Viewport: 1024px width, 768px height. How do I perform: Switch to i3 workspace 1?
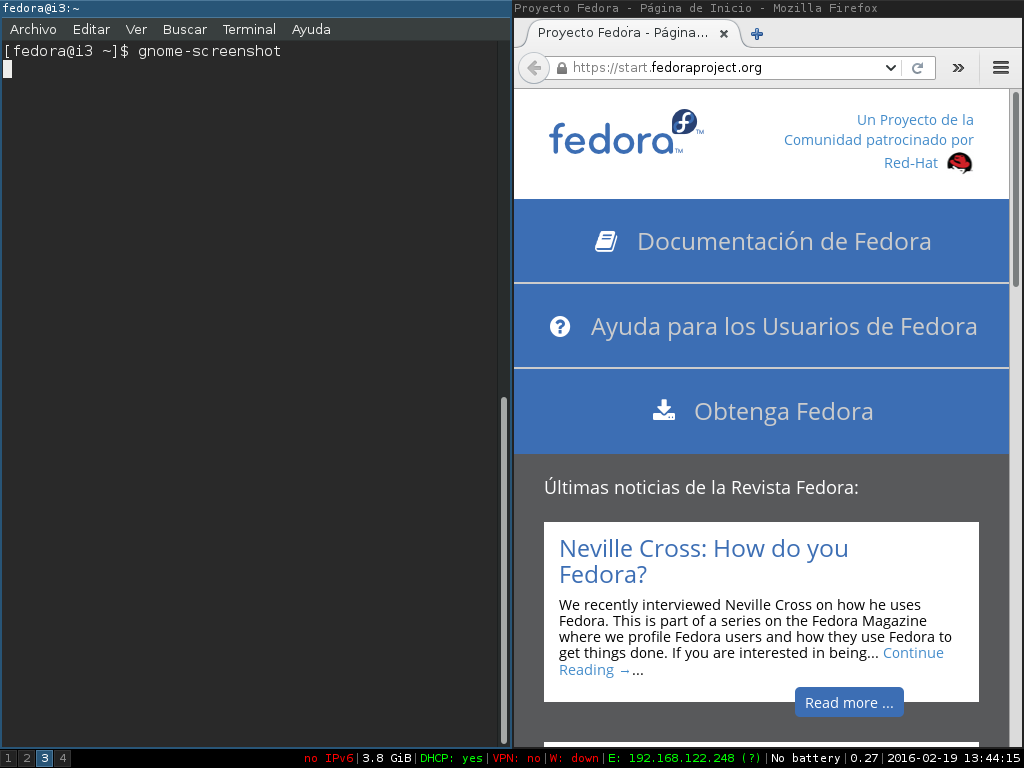point(8,758)
